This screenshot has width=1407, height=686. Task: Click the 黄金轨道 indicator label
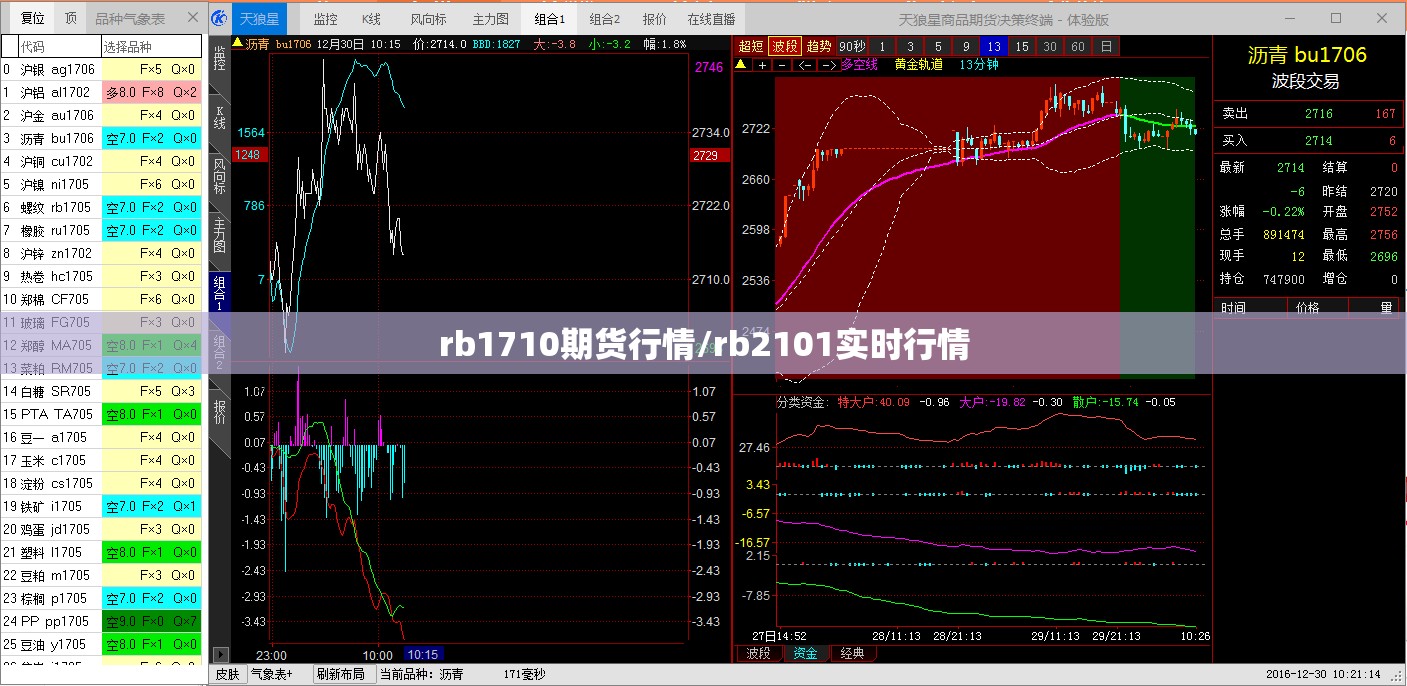918,65
